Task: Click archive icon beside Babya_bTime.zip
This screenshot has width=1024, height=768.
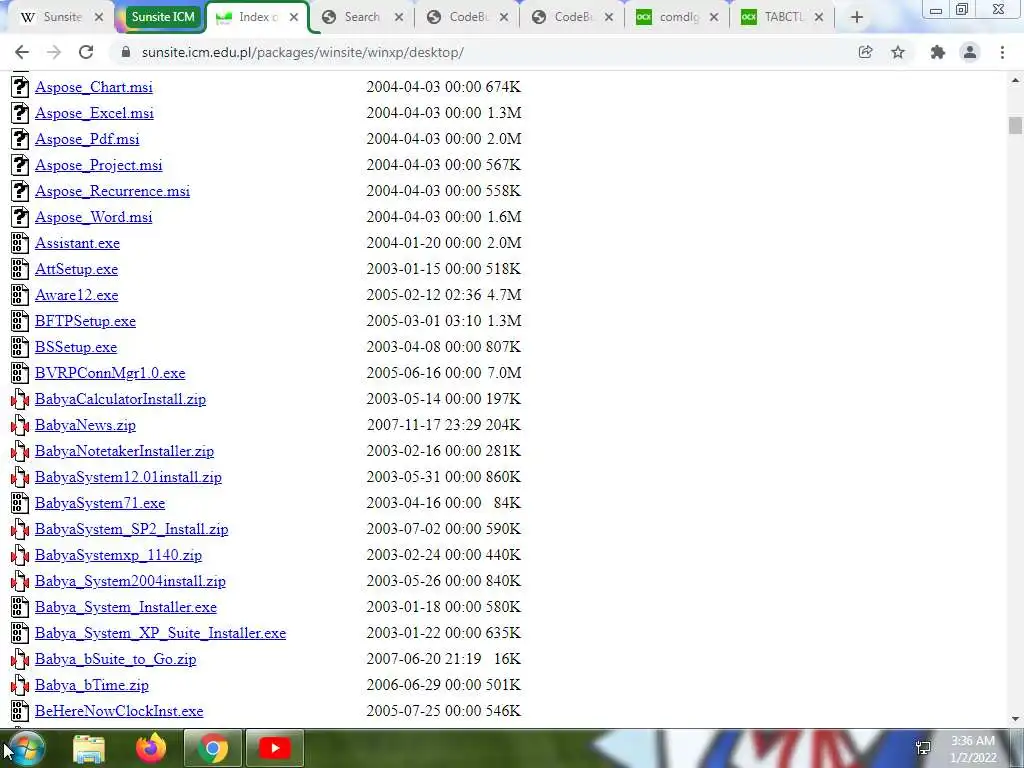Action: coord(20,685)
